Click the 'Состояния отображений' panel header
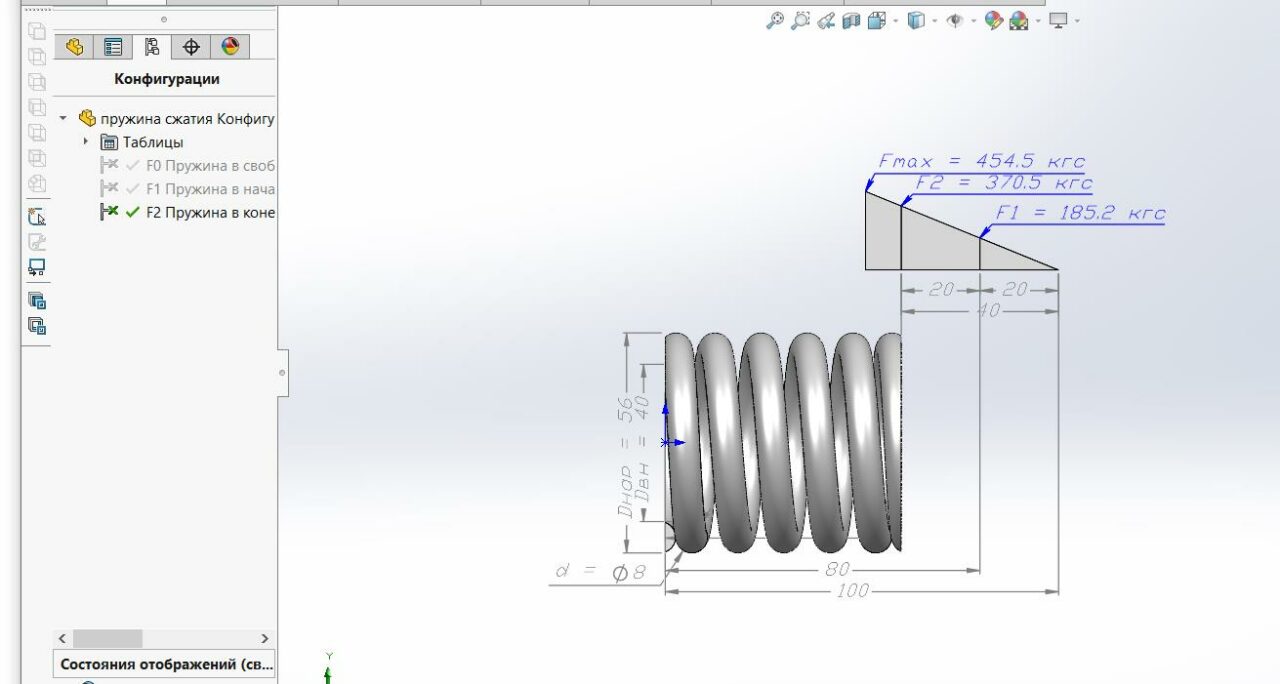This screenshot has height=684, width=1280. pos(165,664)
